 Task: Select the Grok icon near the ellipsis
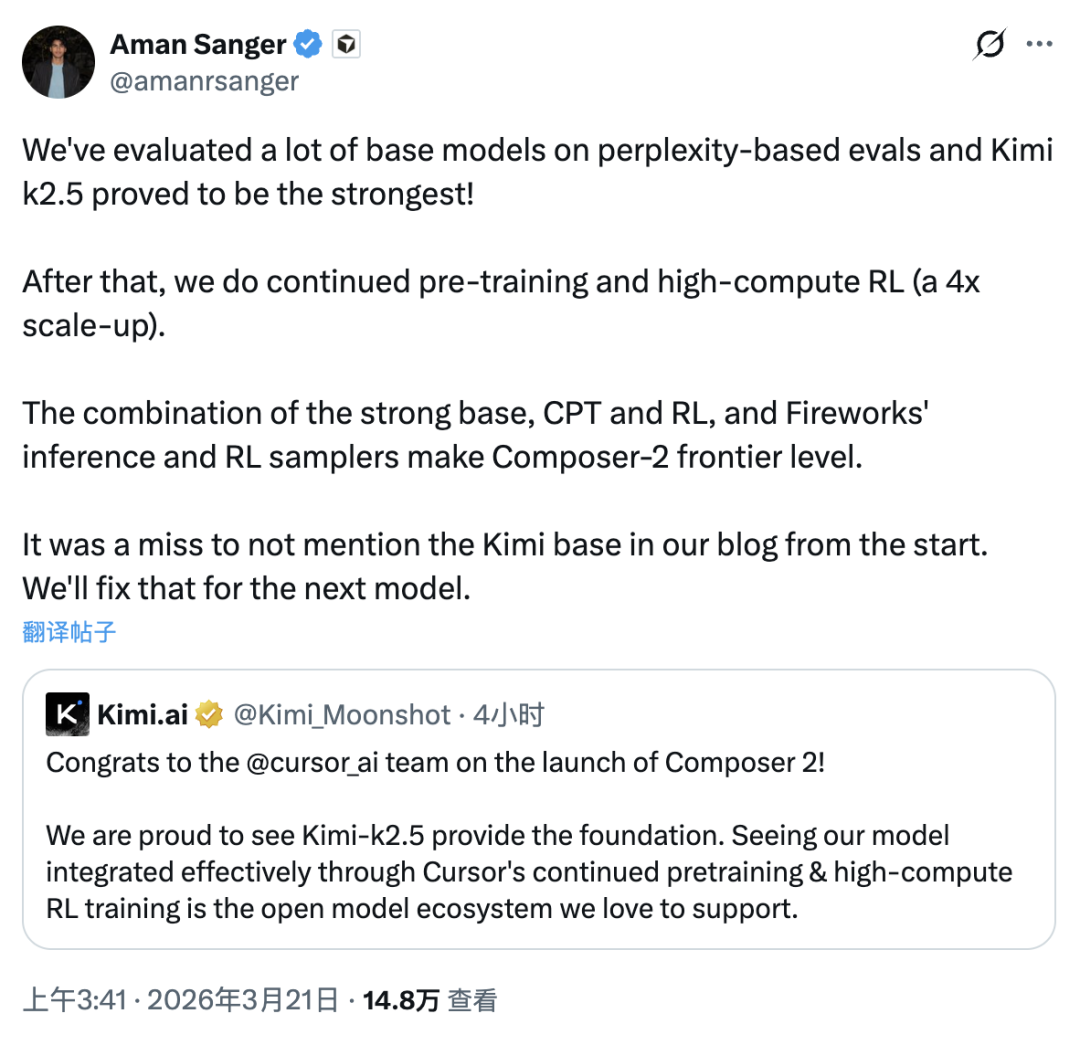coord(988,44)
